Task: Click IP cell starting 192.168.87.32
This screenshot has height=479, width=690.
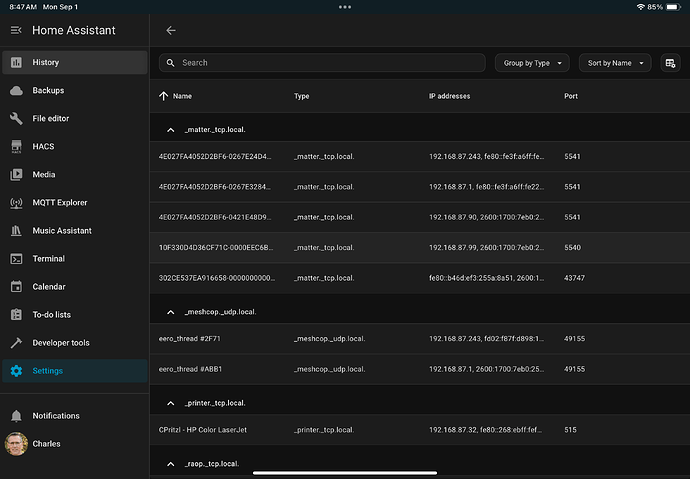Action: [486, 430]
